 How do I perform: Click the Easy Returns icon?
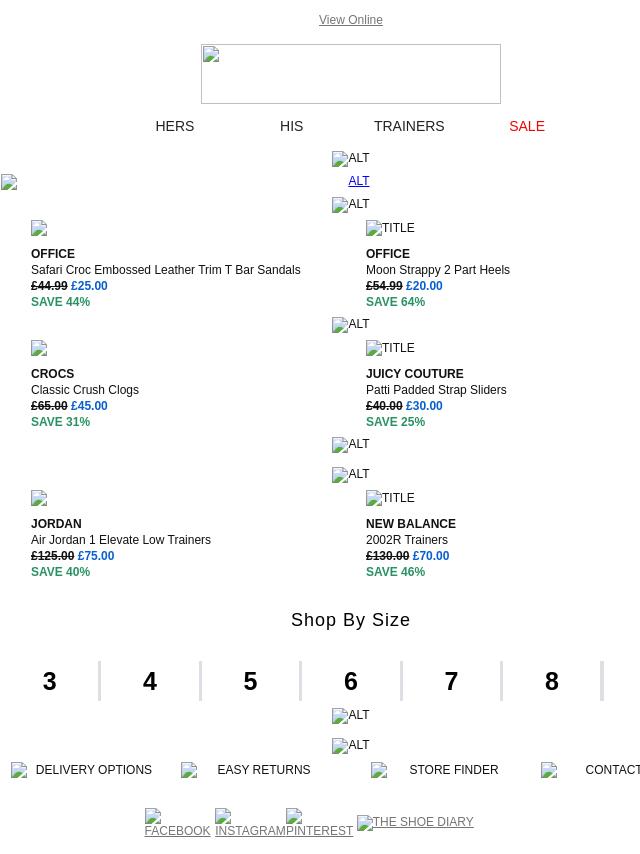pos(189,770)
